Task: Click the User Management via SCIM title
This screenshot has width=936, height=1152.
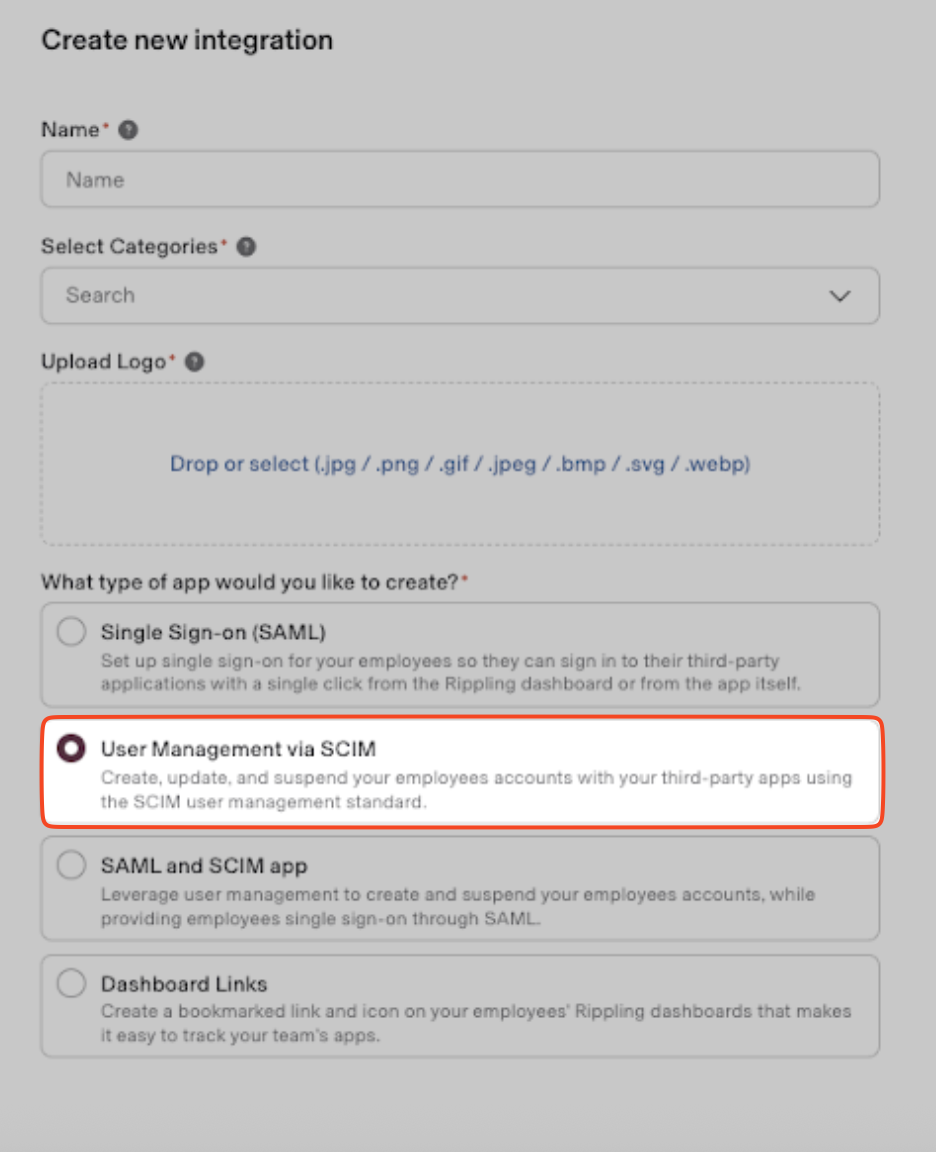Action: [238, 748]
